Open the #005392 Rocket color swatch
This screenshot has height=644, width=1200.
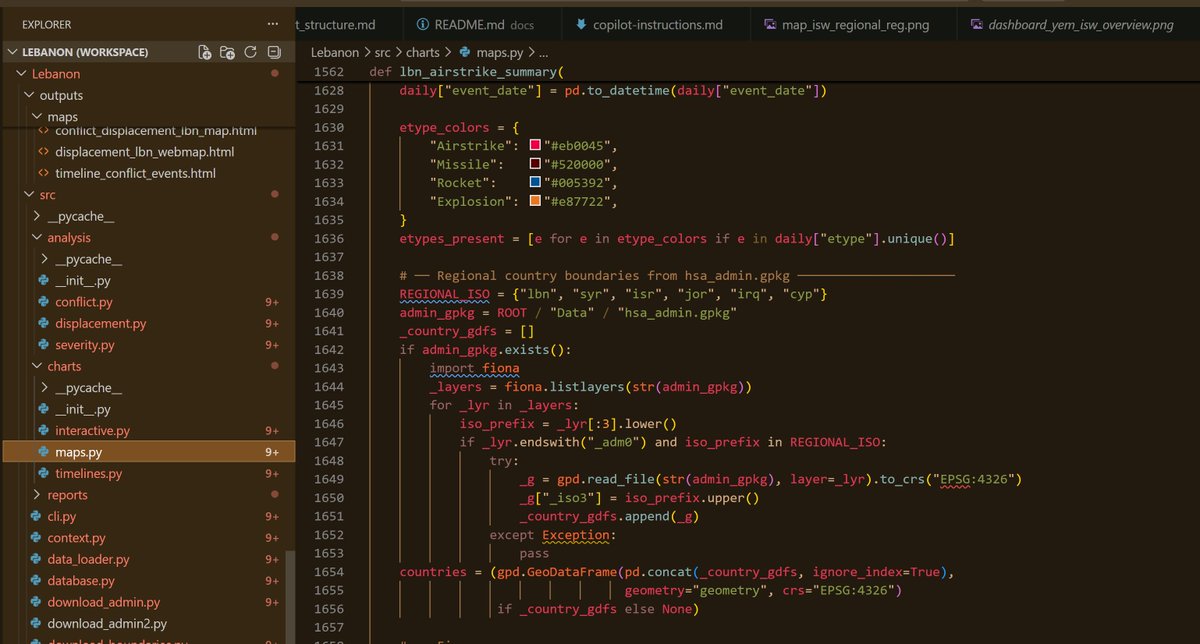536,183
